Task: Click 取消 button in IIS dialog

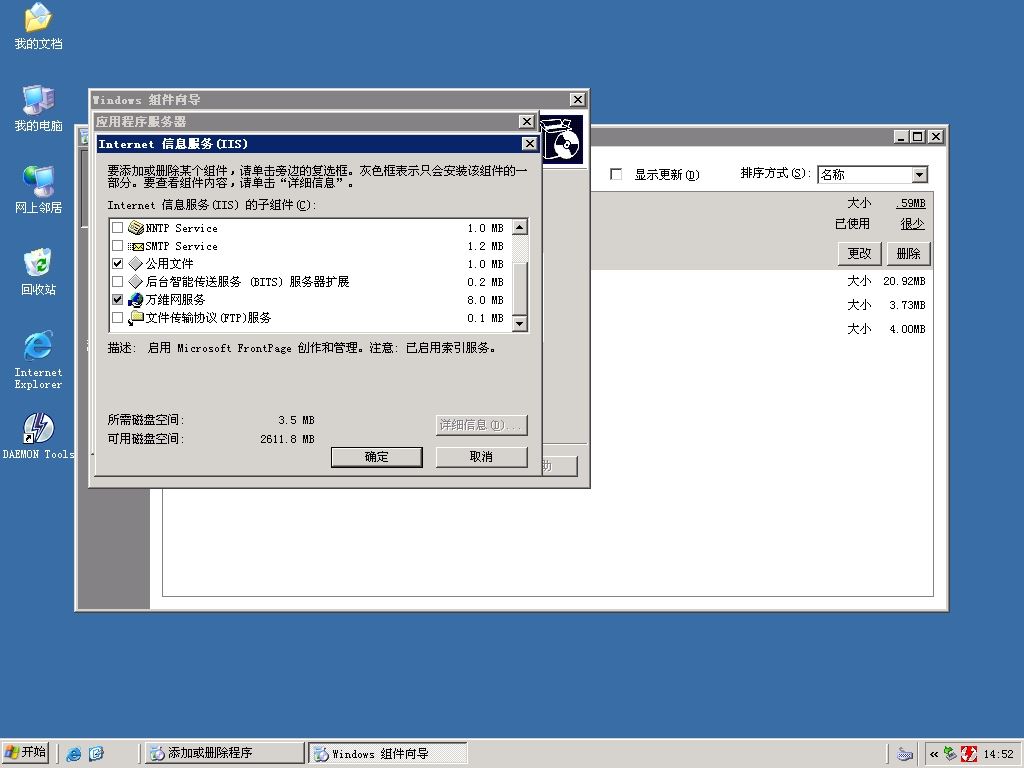Action: [x=481, y=457]
